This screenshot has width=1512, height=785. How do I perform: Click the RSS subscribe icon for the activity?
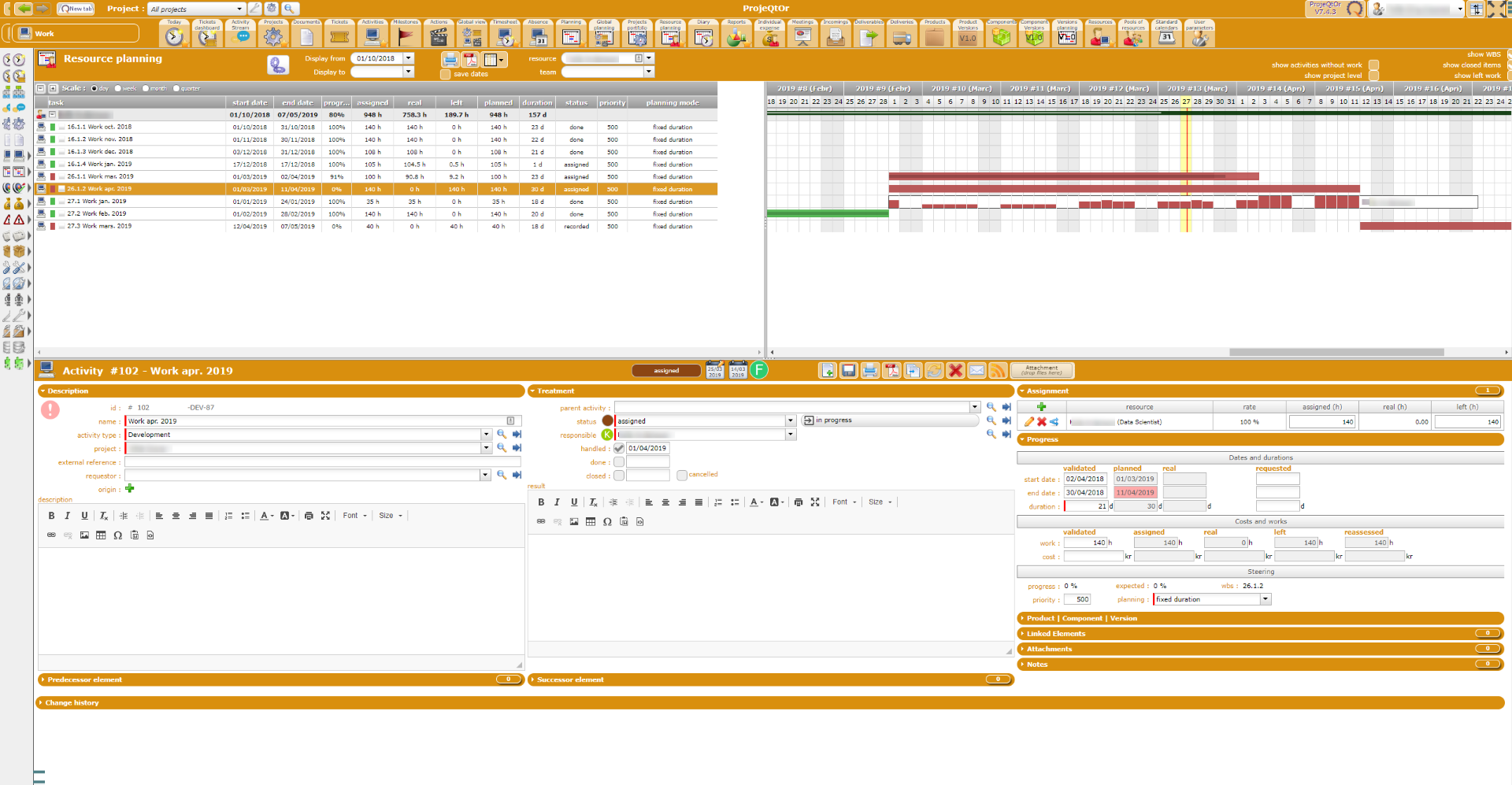[x=998, y=371]
